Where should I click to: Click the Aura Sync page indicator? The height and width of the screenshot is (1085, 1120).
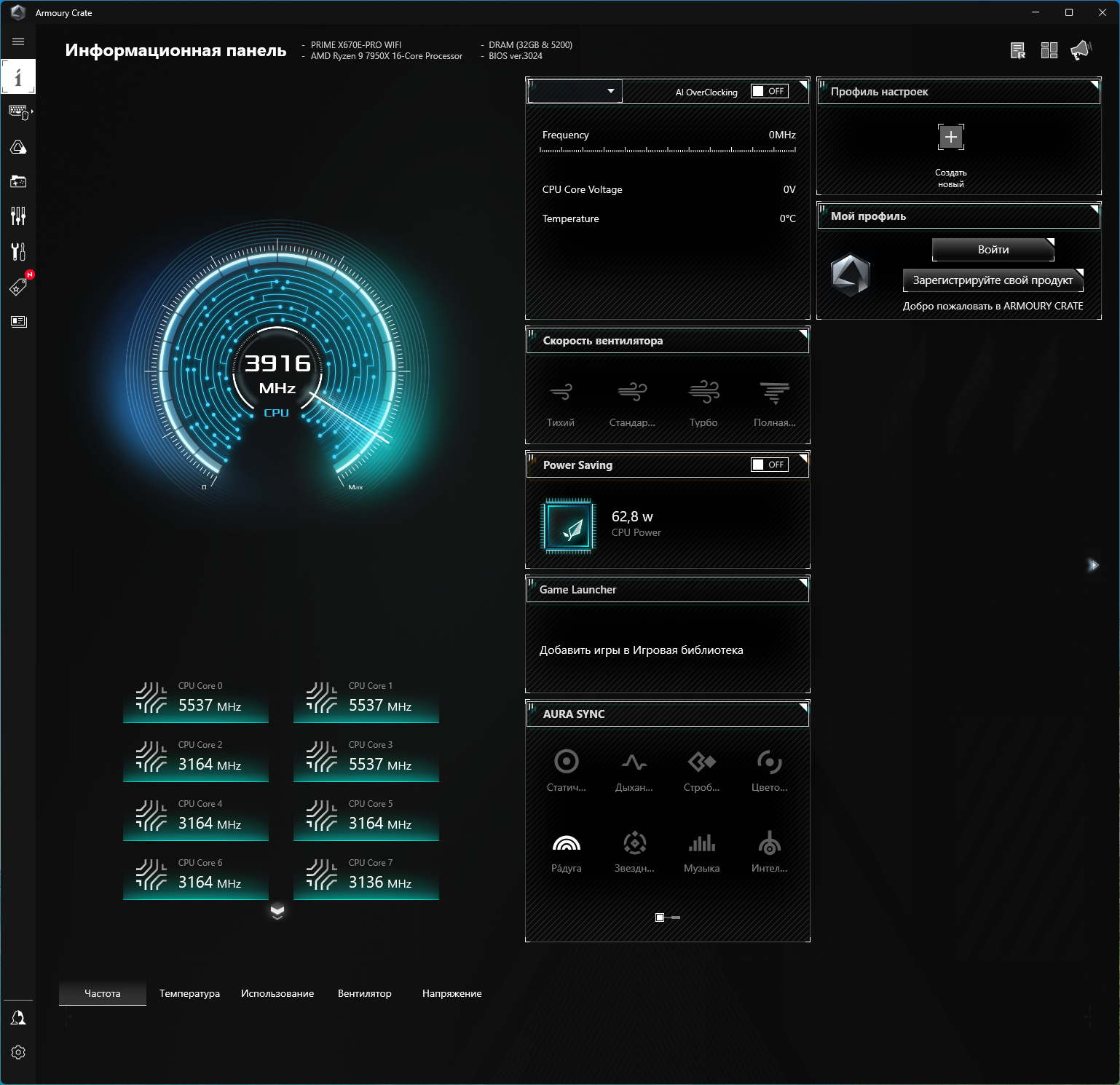tap(668, 918)
